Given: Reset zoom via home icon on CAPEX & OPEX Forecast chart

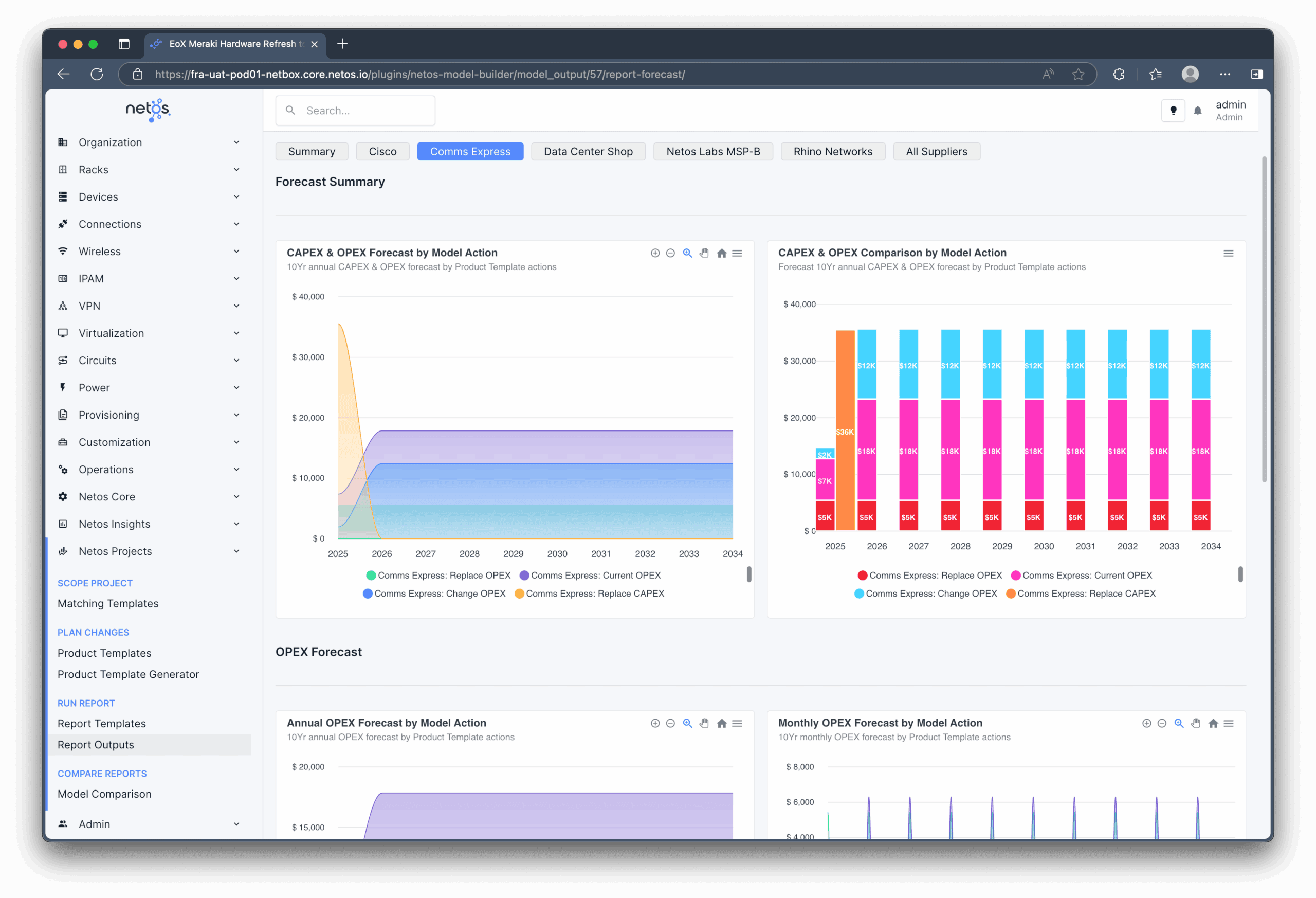Looking at the screenshot, I should [x=721, y=253].
